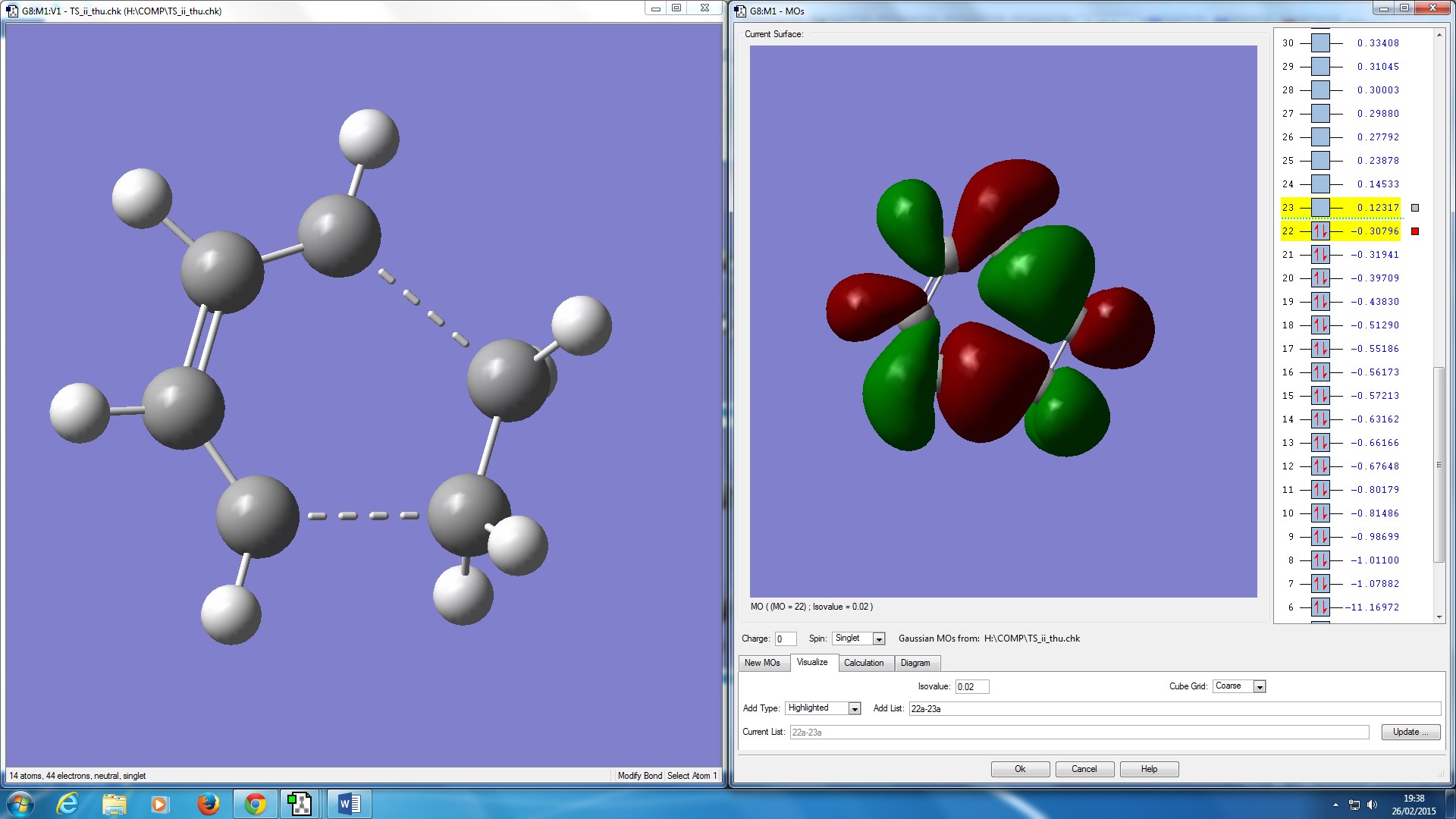Select the orbital 23 LUMO box
The image size is (1456, 819).
(1320, 208)
